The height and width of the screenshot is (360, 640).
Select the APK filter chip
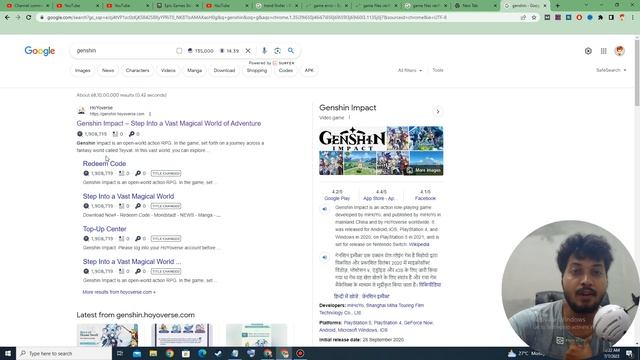pos(309,71)
